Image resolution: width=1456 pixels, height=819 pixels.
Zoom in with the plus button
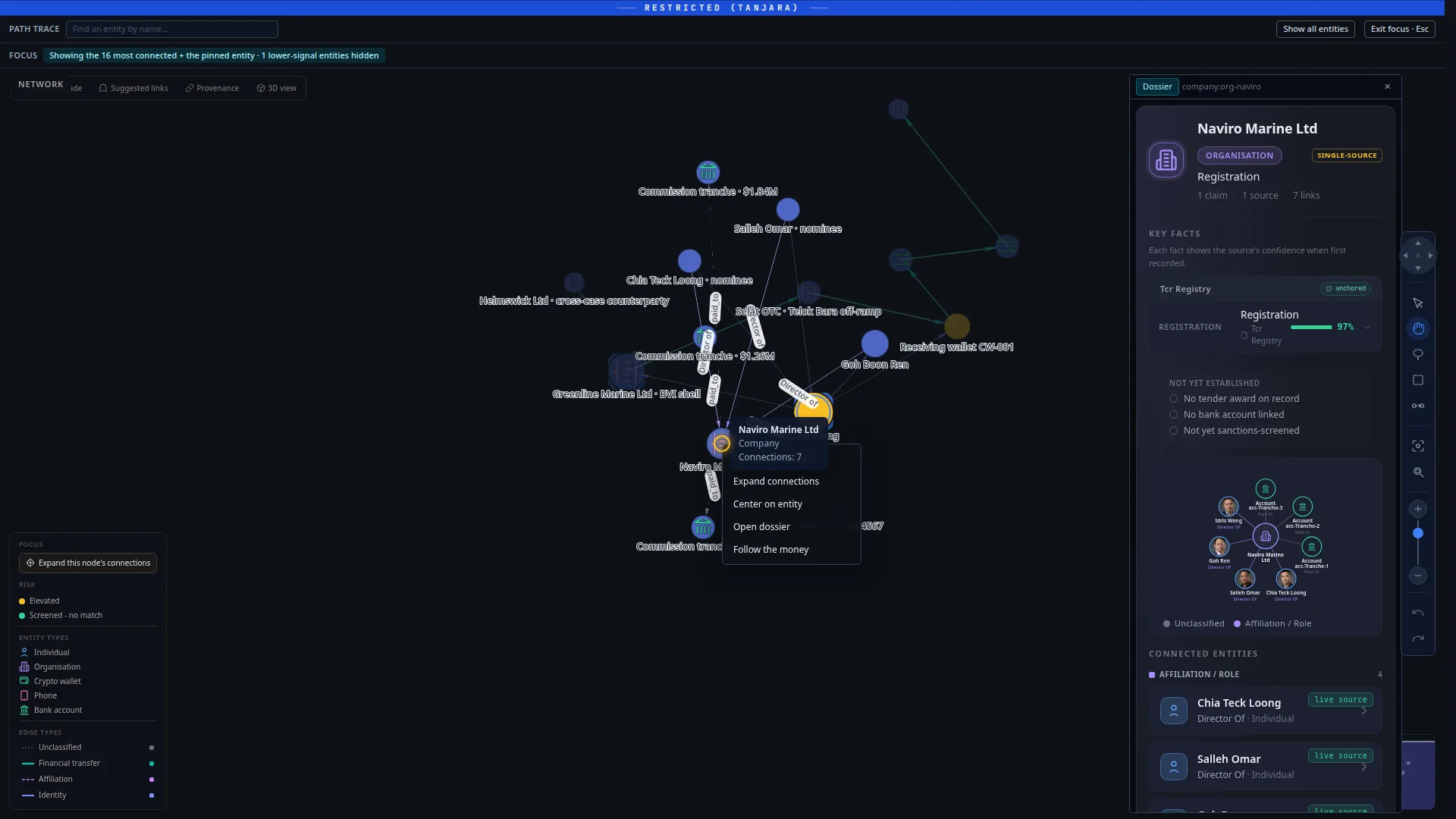pos(1417,509)
